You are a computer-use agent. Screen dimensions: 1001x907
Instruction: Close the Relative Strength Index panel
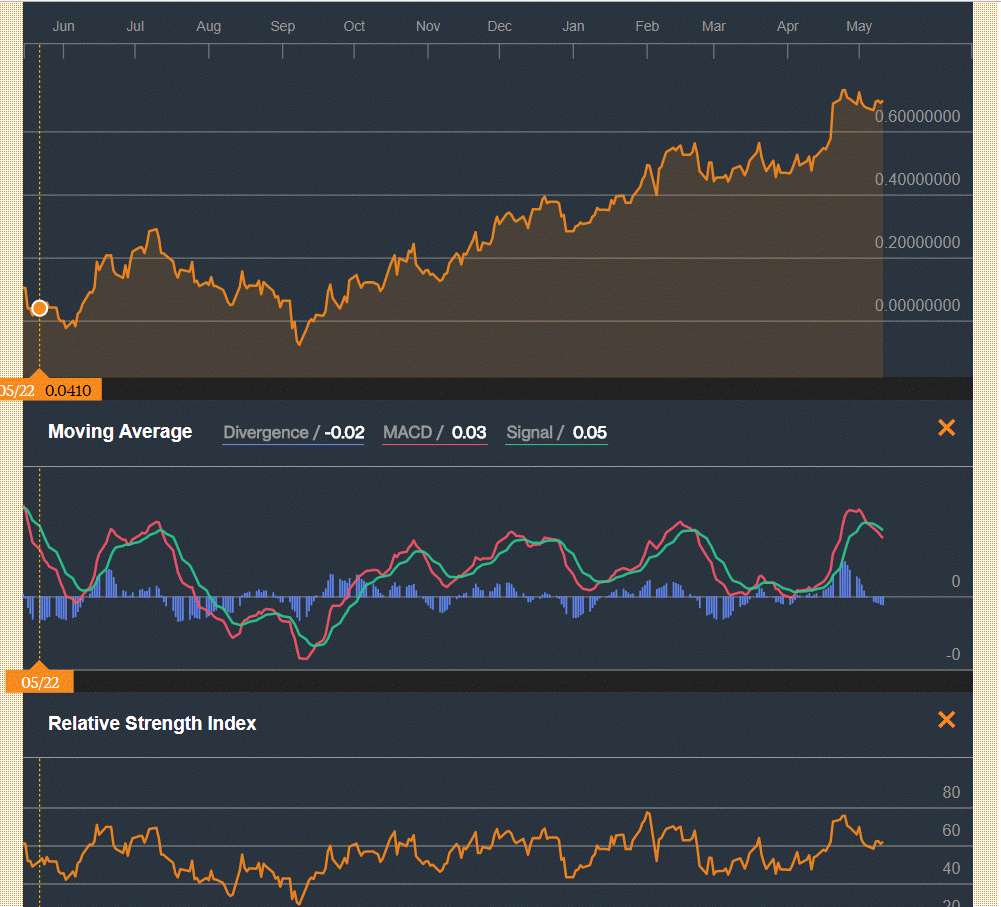coord(946,720)
